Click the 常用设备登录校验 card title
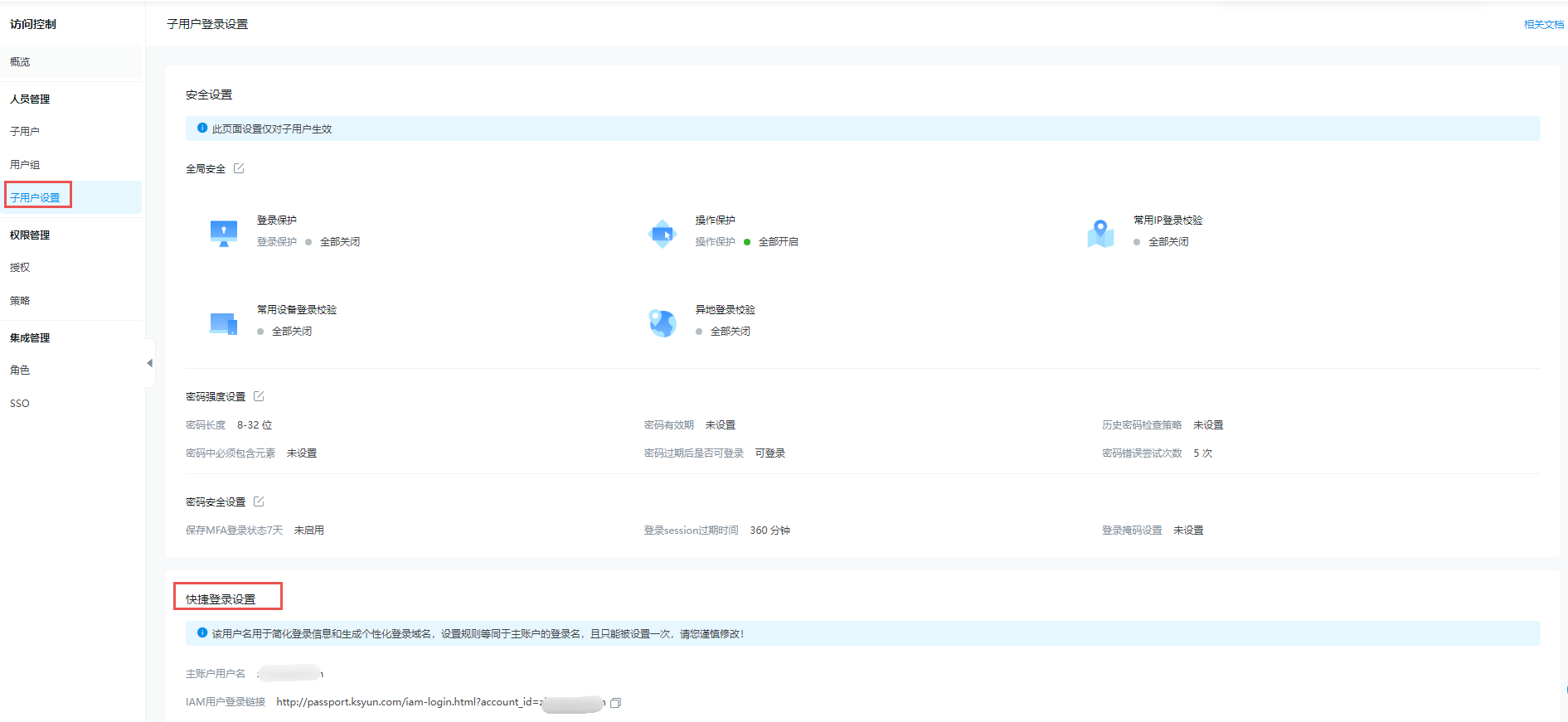Screen dimensions: 1568x722 pyautogui.click(x=297, y=310)
